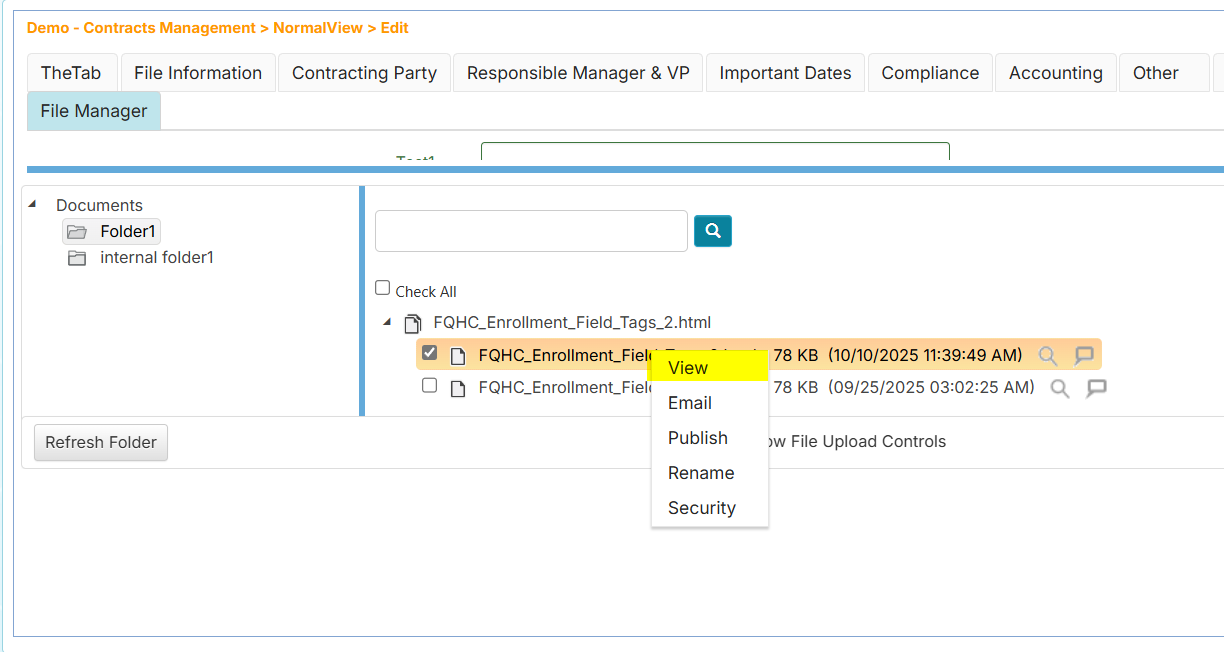Click comment icon on 10/10/2025 file version
The image size is (1224, 652).
click(1084, 356)
